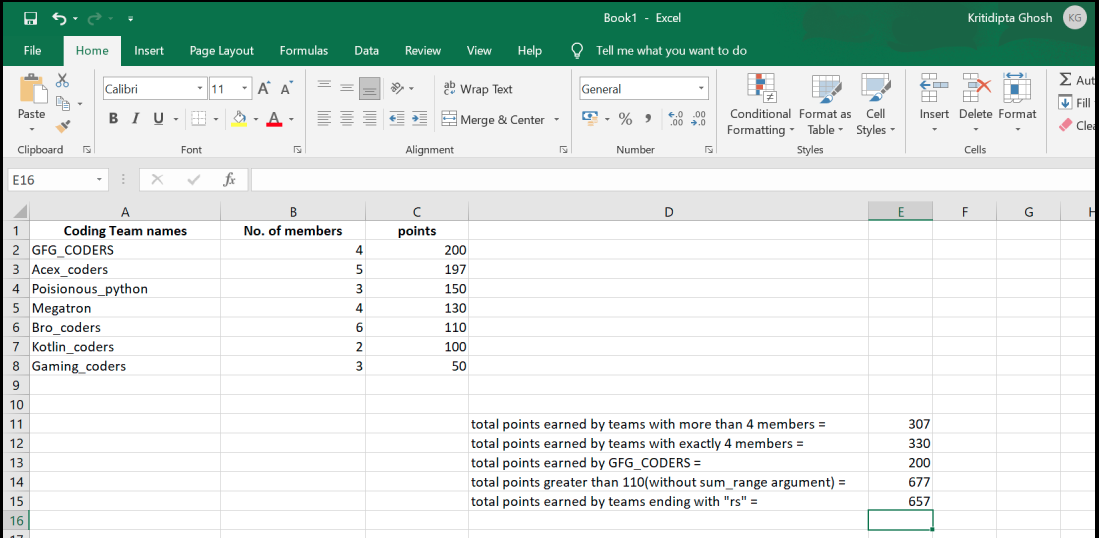
Task: Toggle Bold formatting
Action: click(113, 119)
